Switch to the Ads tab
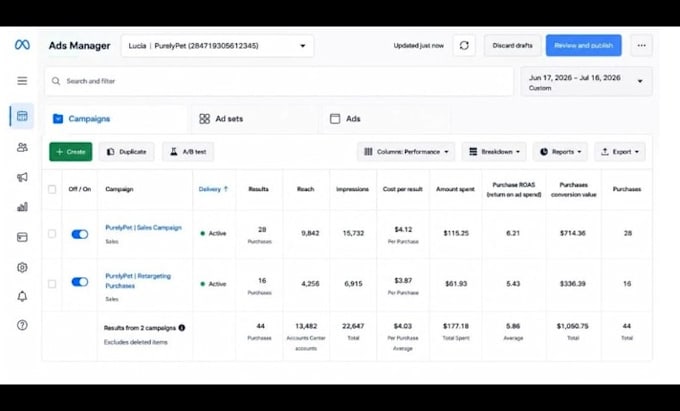Viewport: 680px width, 411px height. [x=387, y=119]
